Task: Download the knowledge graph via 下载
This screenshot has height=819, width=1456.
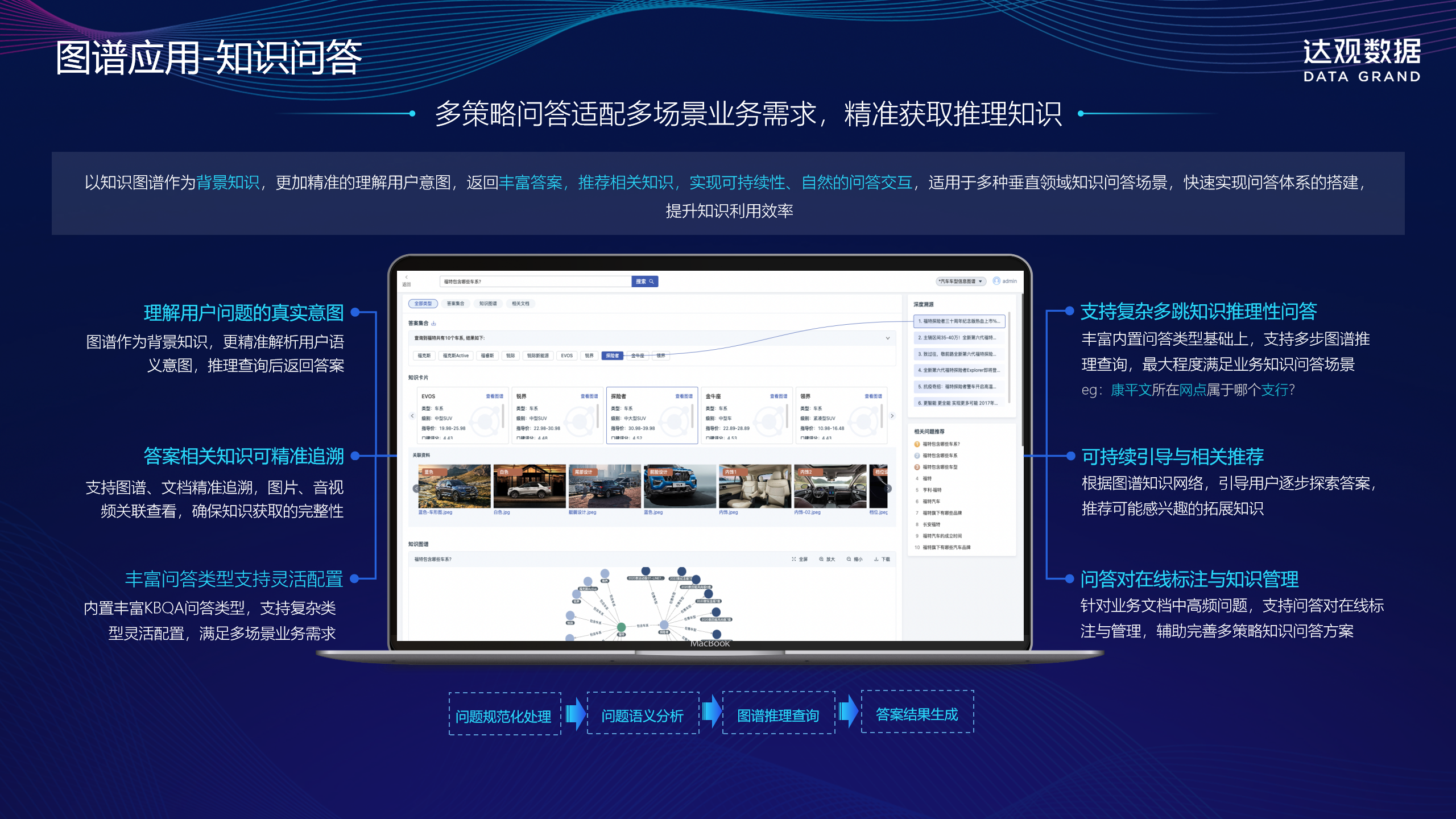Action: click(882, 559)
